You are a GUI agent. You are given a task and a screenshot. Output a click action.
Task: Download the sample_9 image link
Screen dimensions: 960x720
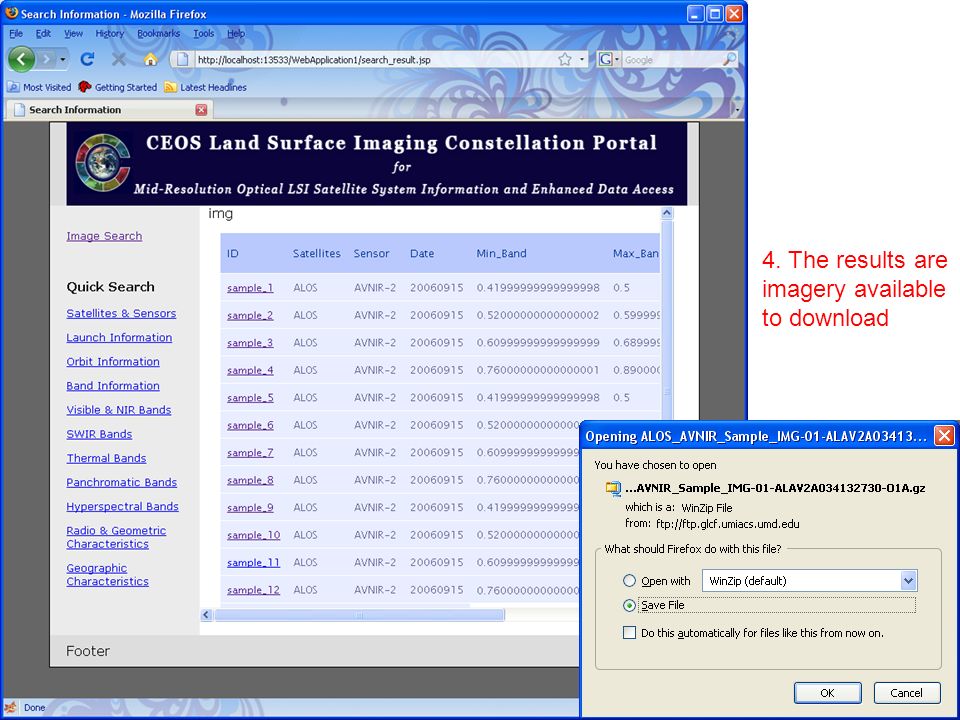[x=250, y=508]
